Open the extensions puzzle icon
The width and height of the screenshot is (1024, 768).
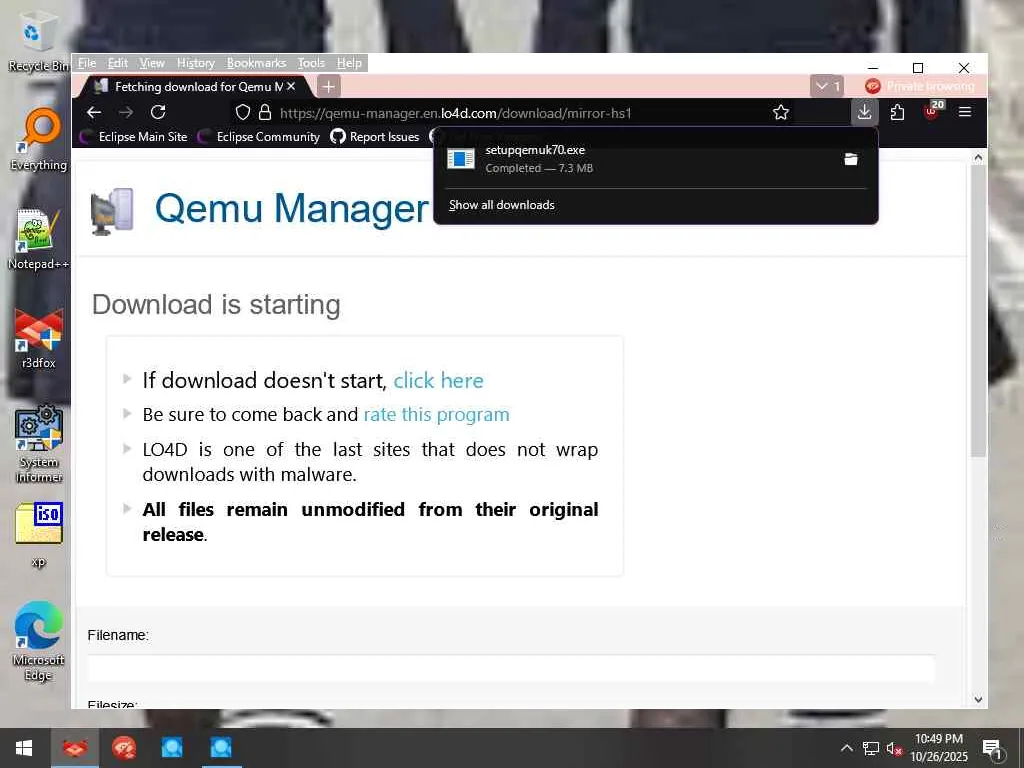[897, 112]
